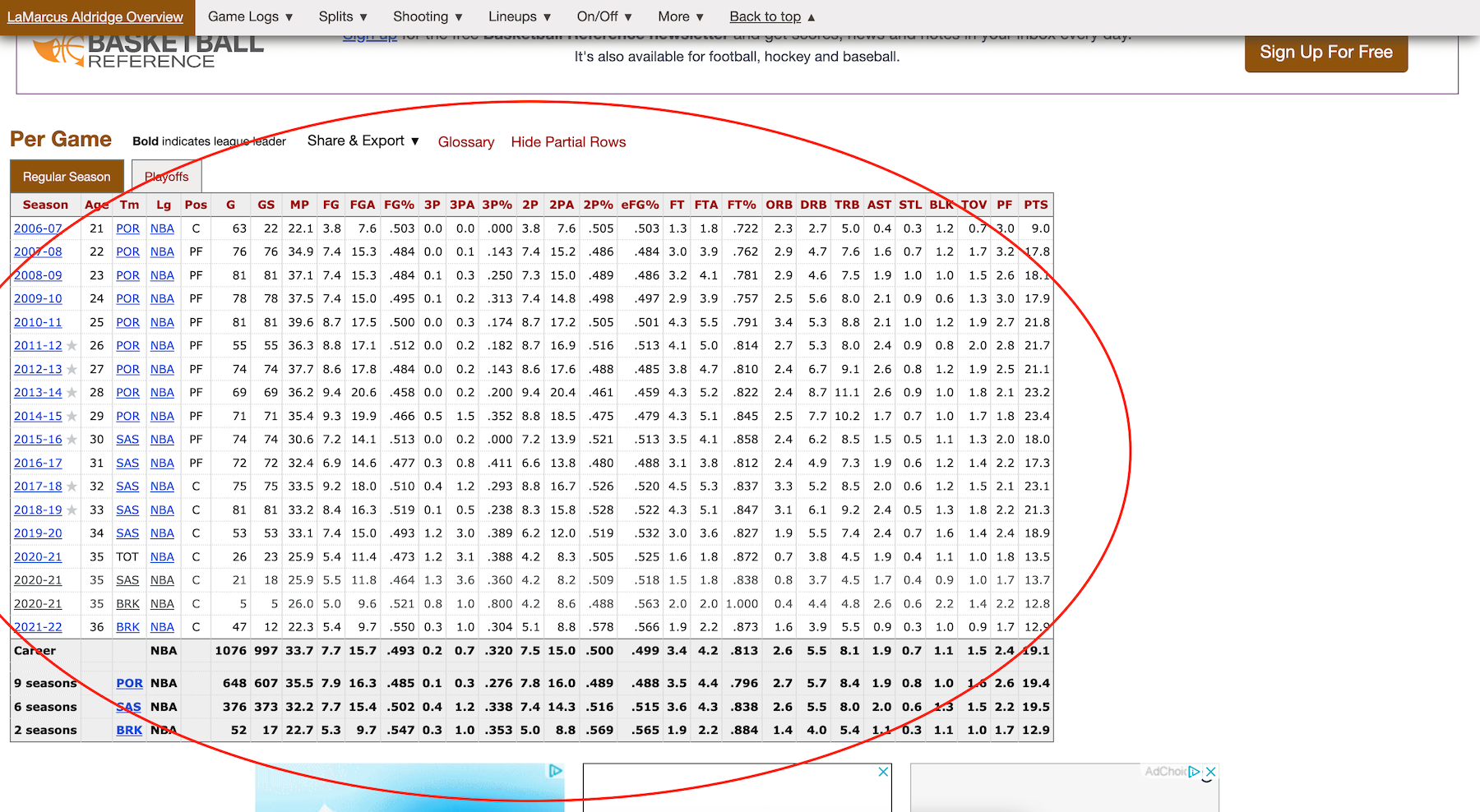Open the On/Off dropdown

point(604,16)
